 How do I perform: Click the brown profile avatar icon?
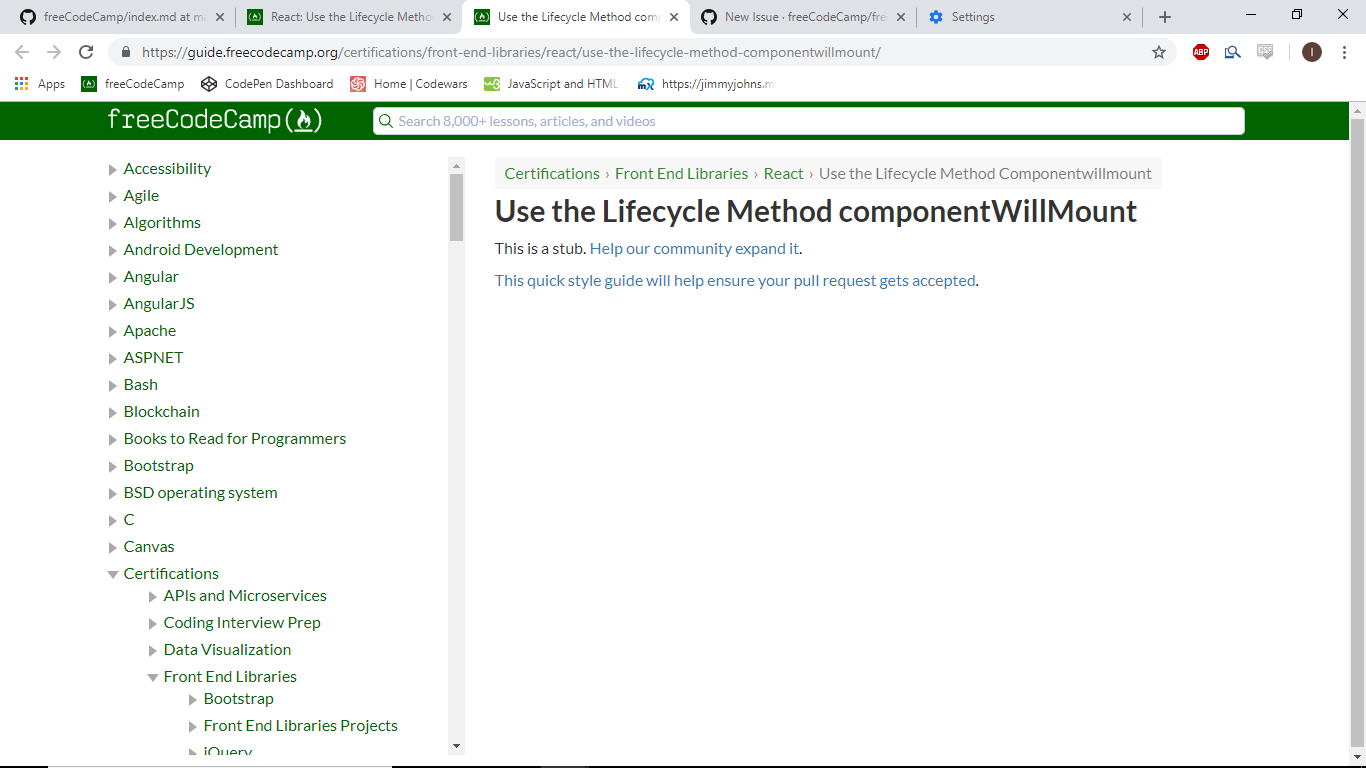(x=1311, y=51)
